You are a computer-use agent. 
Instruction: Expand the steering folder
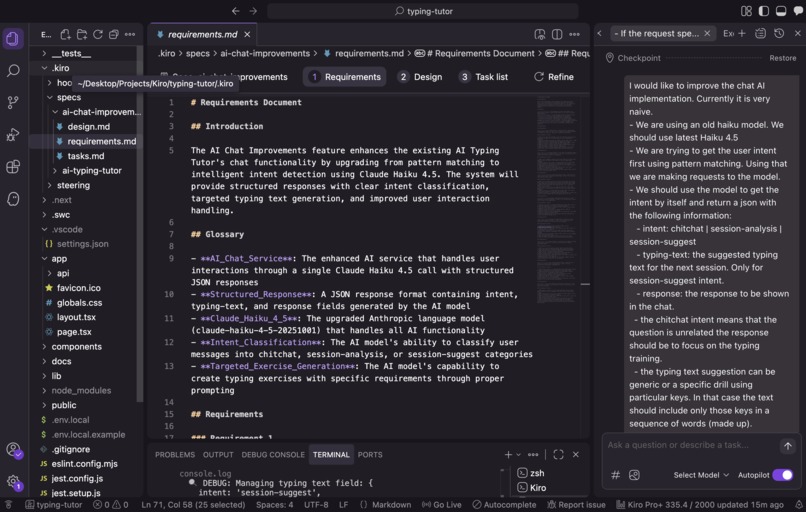tap(50, 185)
